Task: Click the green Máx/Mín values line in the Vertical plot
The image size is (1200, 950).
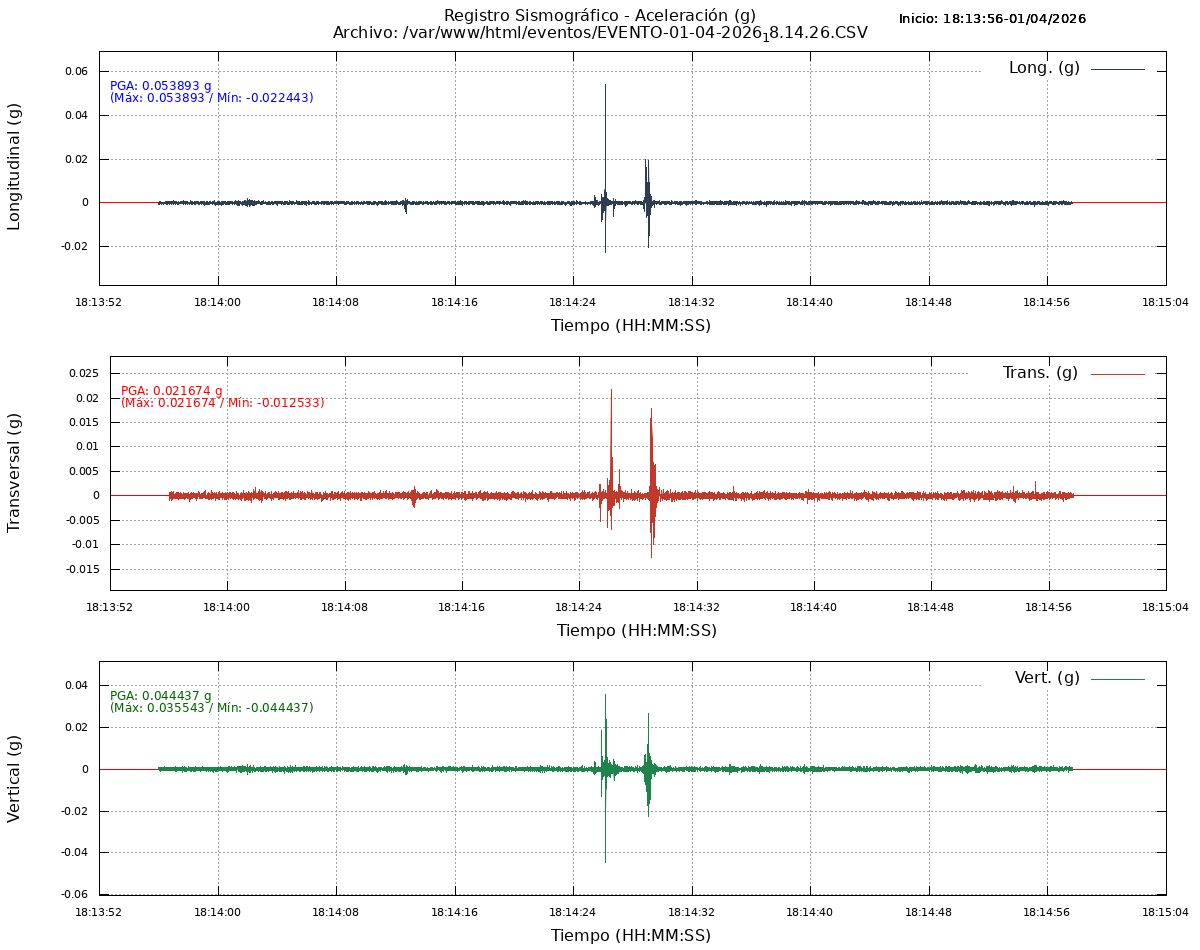Action: click(x=212, y=708)
